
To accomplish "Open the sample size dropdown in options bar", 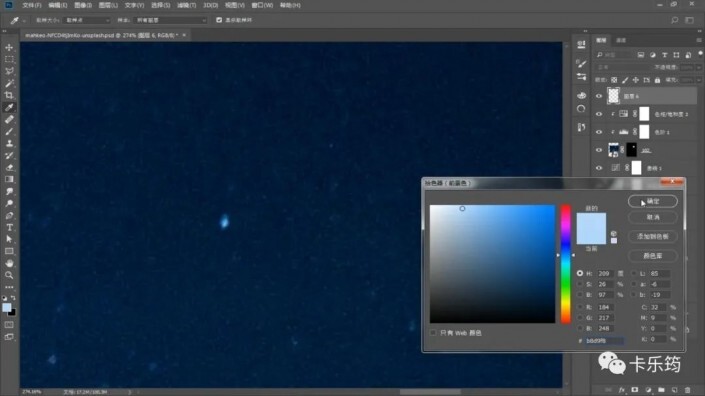I will (87, 20).
